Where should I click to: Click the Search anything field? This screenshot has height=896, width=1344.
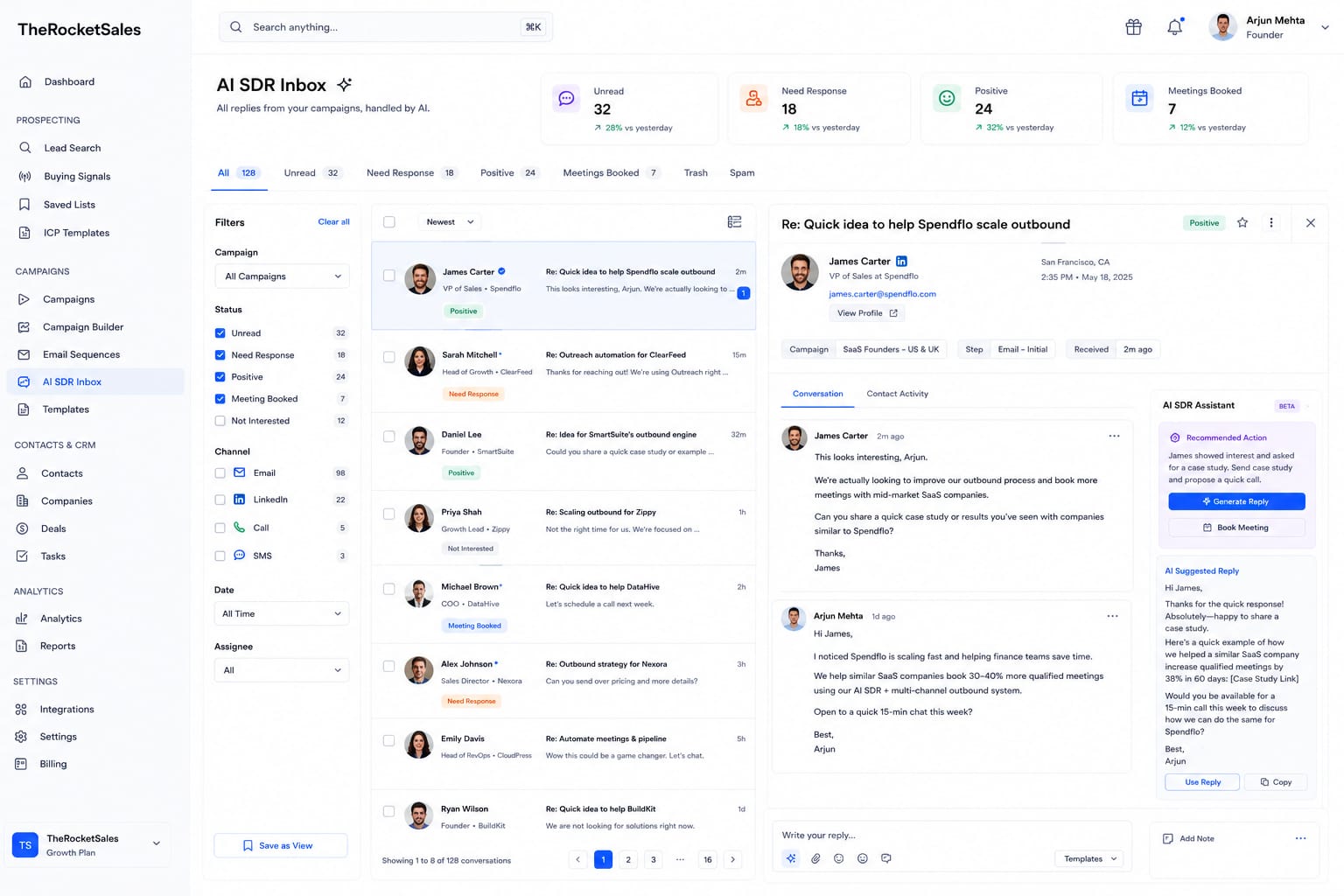386,27
